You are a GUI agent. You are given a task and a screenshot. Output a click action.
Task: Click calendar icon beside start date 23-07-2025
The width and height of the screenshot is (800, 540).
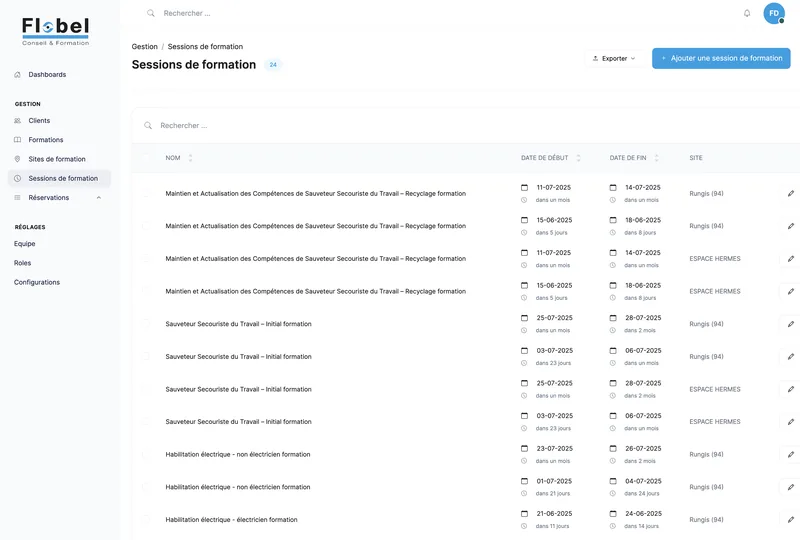[524, 449]
